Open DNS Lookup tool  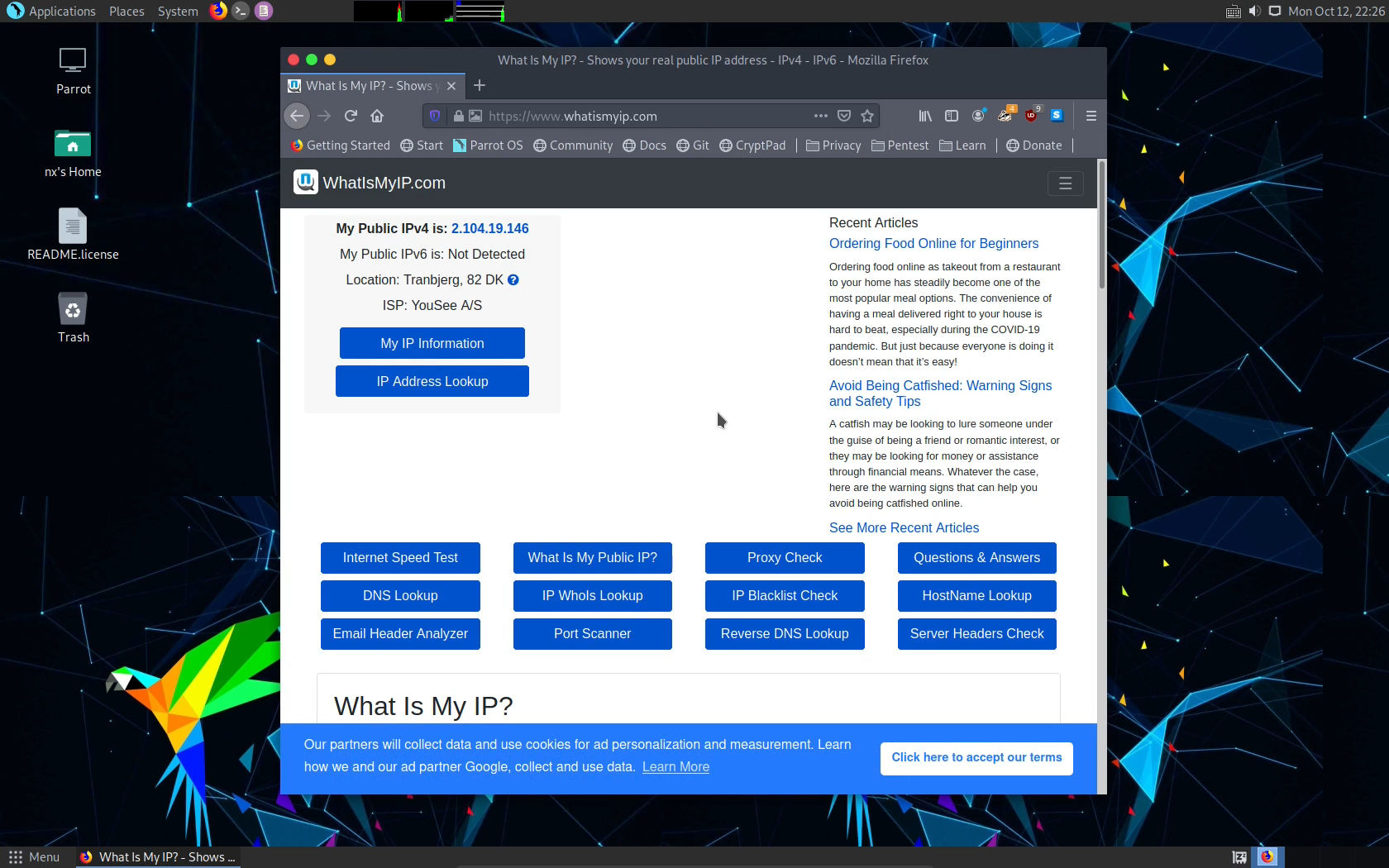(400, 596)
